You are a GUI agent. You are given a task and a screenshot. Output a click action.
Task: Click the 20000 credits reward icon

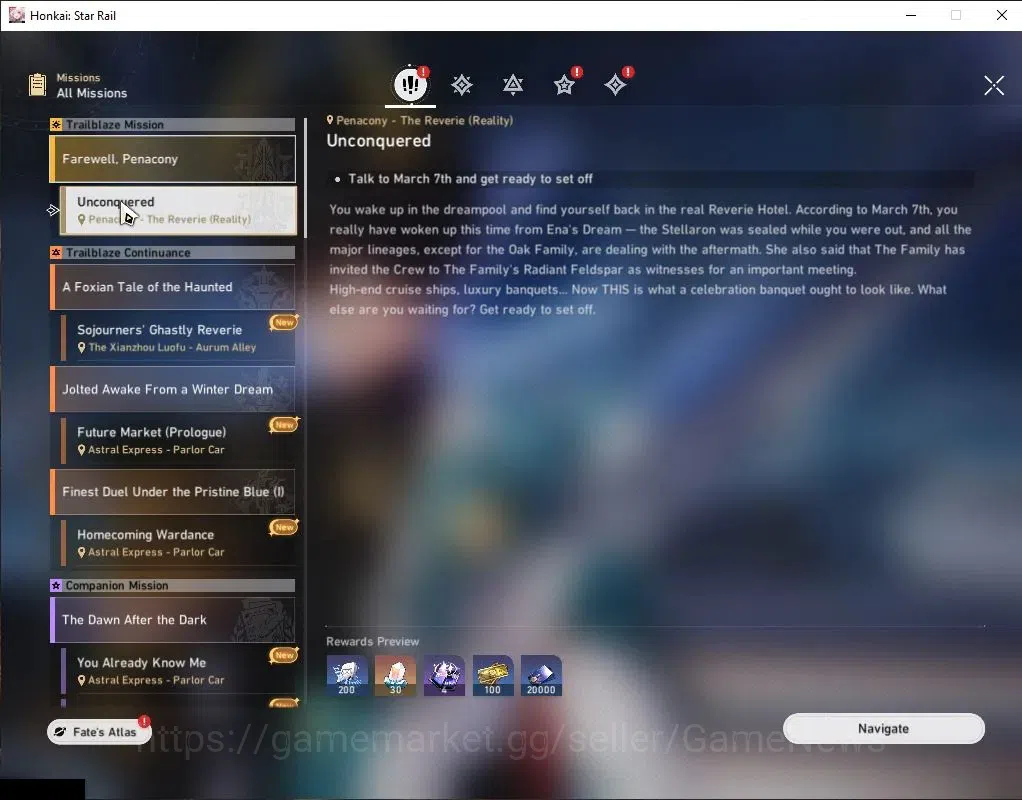click(x=541, y=675)
